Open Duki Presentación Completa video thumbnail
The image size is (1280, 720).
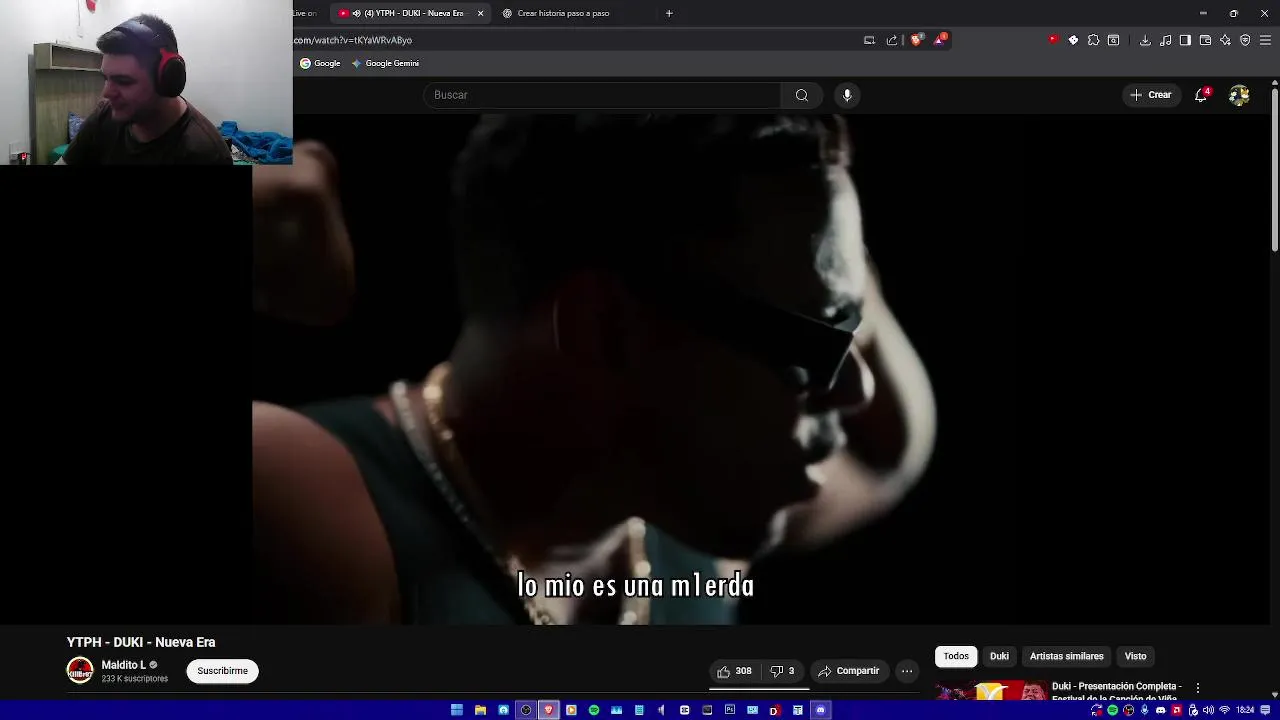point(990,690)
